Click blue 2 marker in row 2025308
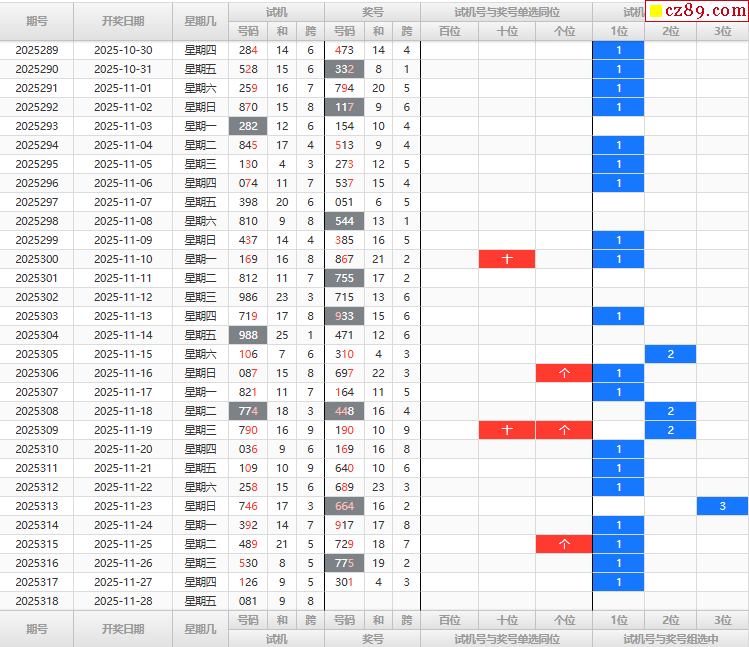Viewport: 749px width, 647px height. [x=670, y=411]
